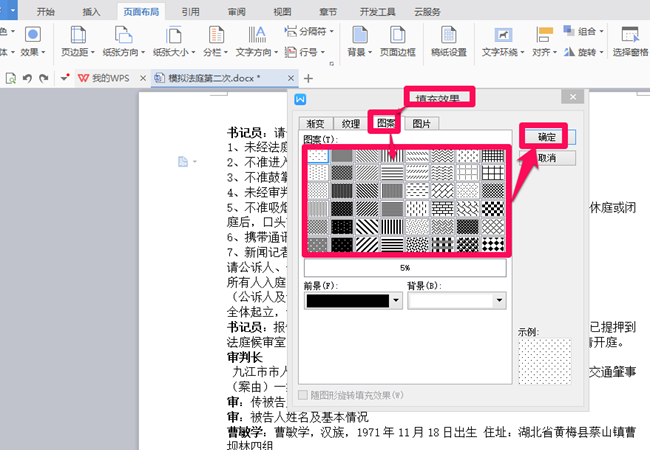Toggle 随图形旋转填充效果 checkbox

[x=303, y=395]
